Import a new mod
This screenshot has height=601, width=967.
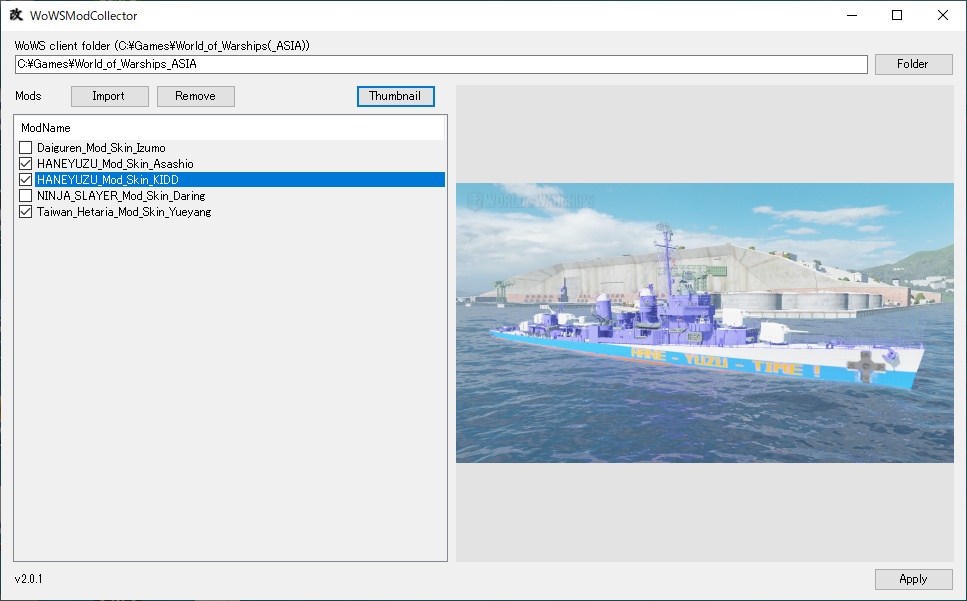(x=110, y=96)
